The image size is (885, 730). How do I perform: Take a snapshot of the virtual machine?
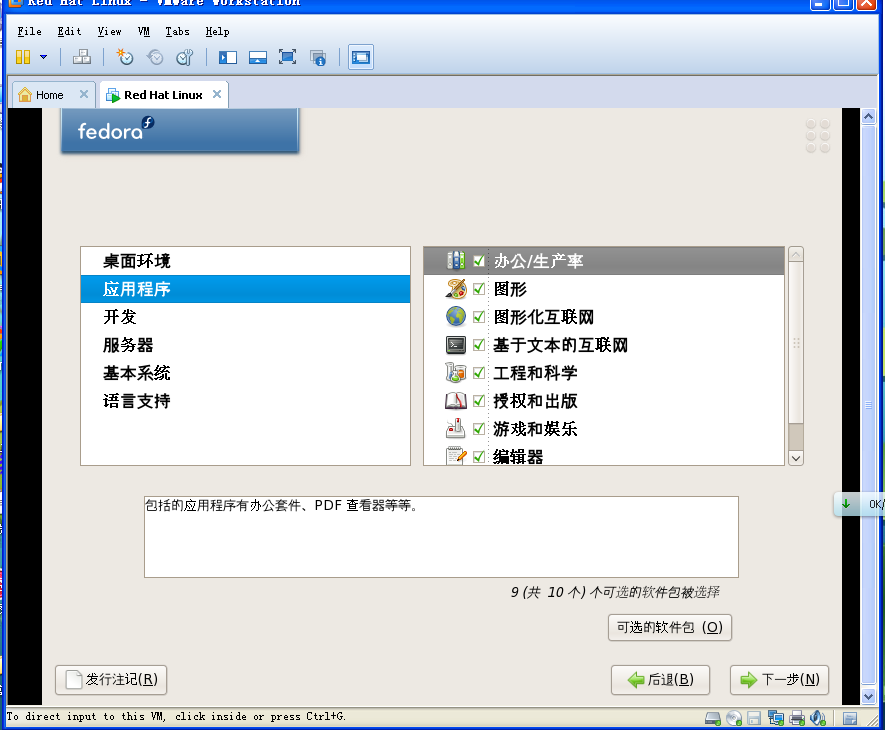(126, 57)
